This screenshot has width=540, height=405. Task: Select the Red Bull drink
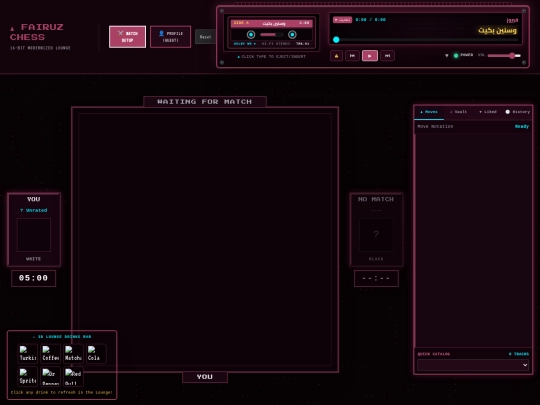73,376
